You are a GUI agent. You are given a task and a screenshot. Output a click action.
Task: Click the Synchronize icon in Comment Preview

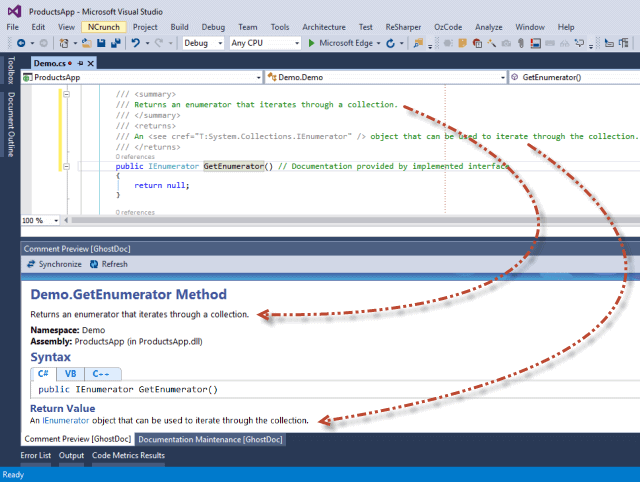click(x=31, y=264)
